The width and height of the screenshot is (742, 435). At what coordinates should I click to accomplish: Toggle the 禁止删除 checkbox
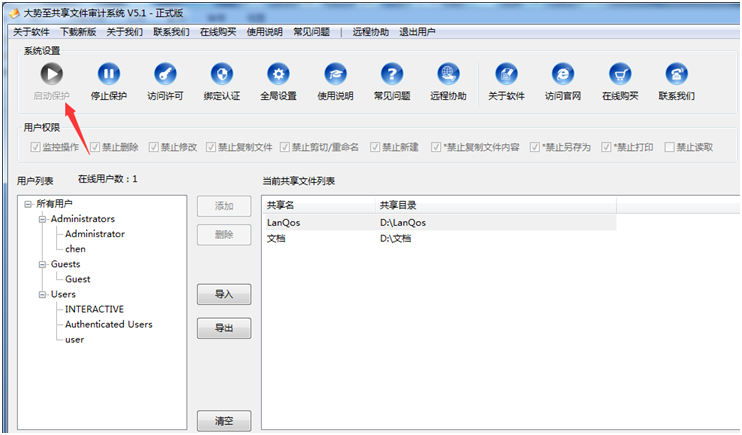click(x=96, y=147)
